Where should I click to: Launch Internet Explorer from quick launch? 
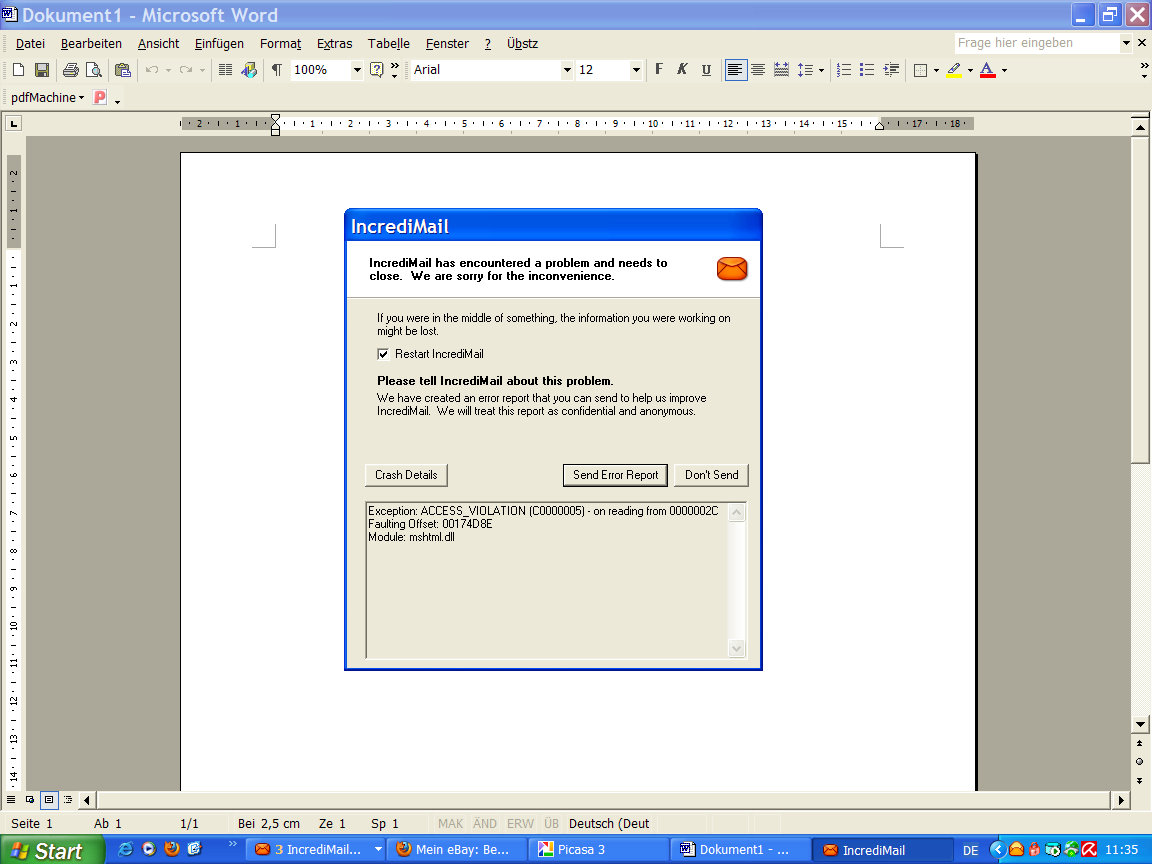pos(126,849)
